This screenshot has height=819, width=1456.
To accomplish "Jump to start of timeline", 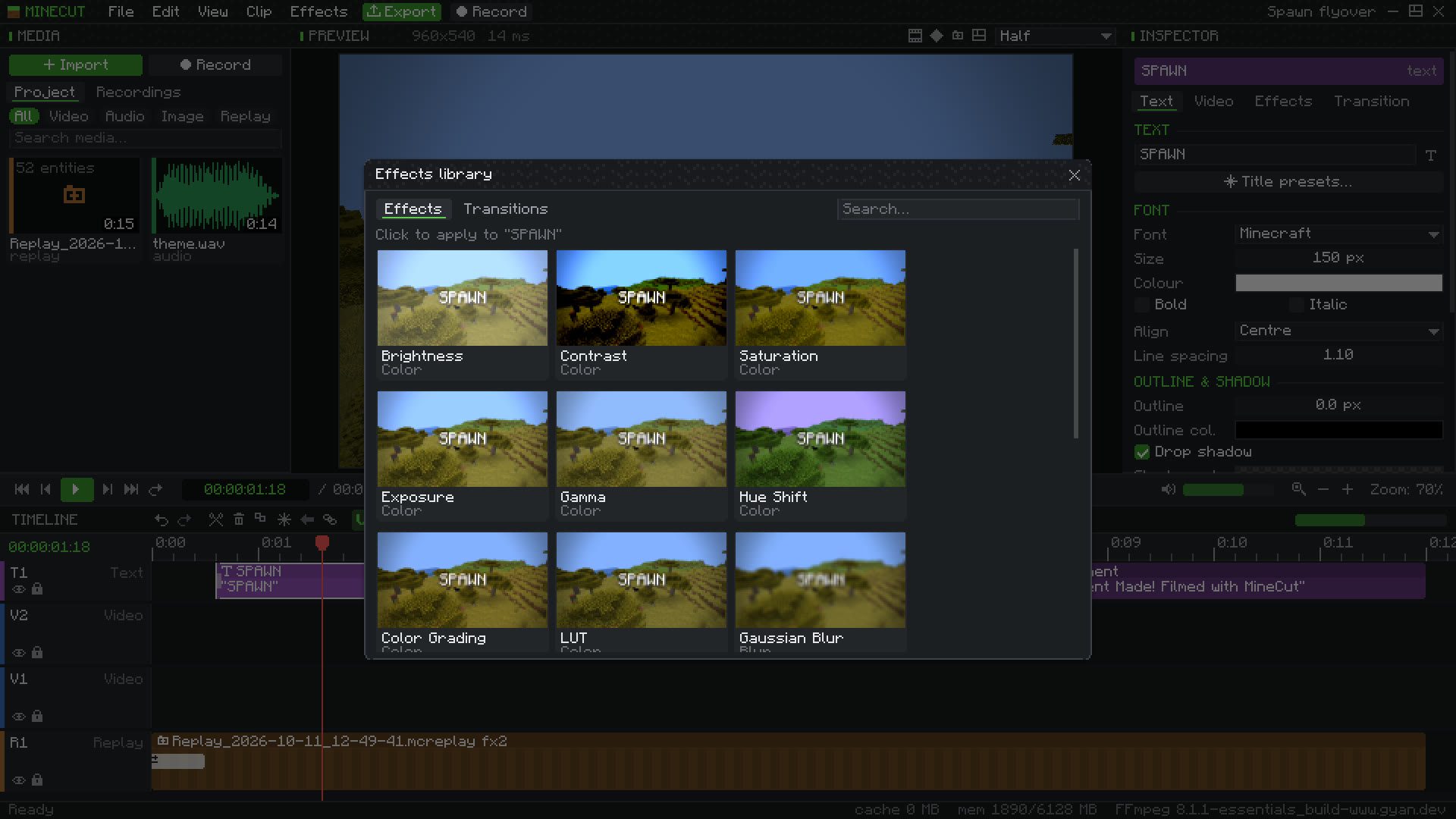I will pyautogui.click(x=22, y=489).
